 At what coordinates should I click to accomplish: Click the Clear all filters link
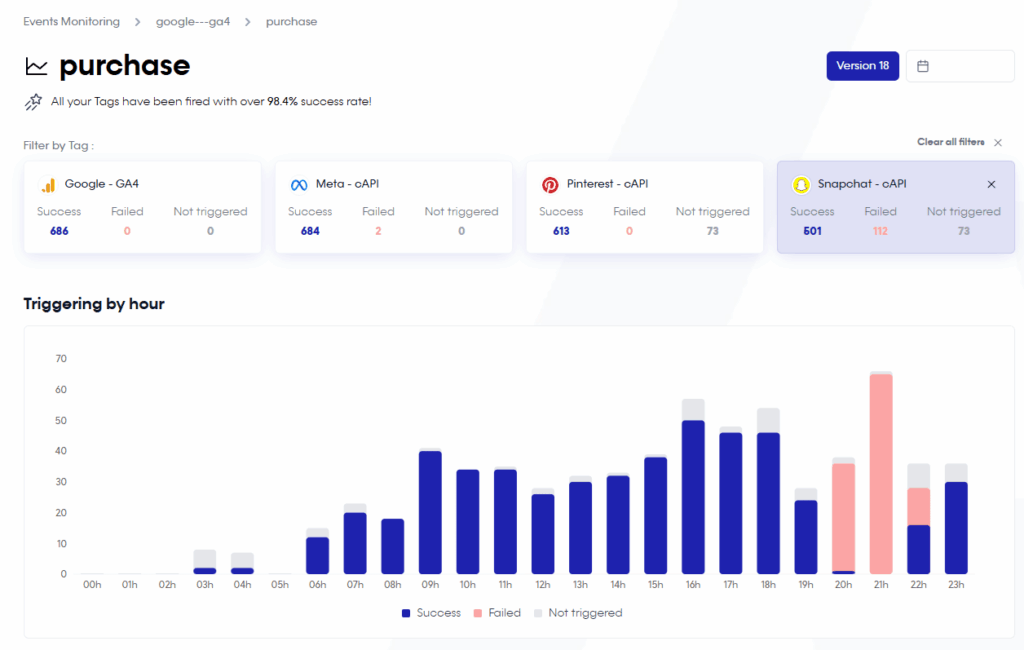click(951, 142)
